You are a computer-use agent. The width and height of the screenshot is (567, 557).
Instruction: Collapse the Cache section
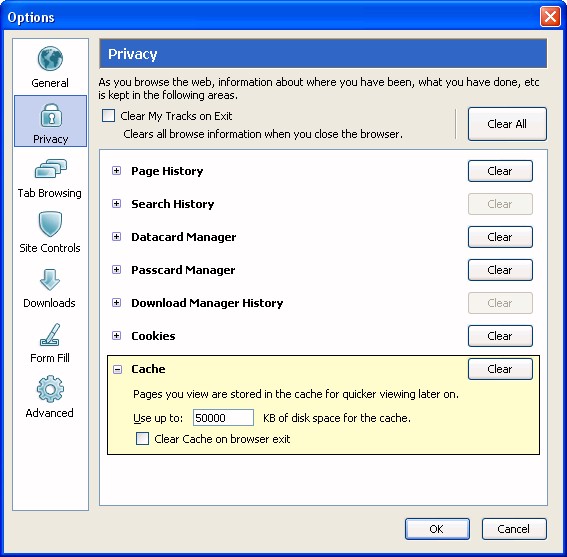[x=117, y=369]
